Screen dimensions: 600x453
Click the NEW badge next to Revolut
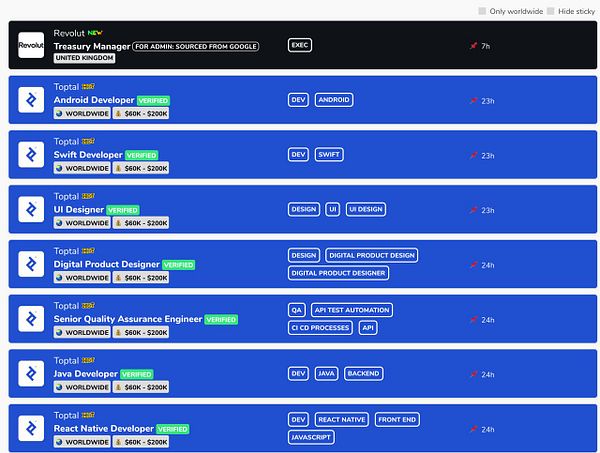95,33
